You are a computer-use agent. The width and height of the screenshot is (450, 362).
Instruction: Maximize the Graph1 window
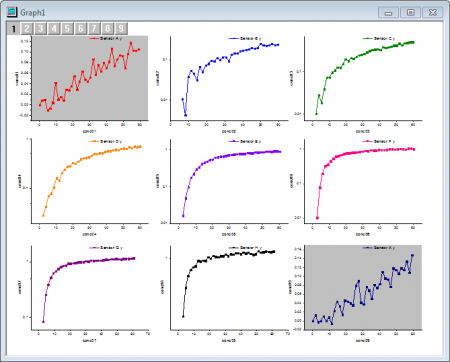coord(410,13)
